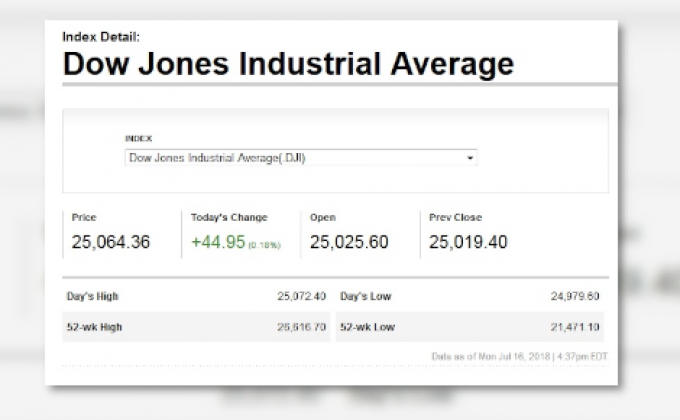Click the Day's Low value 24,979.60
The height and width of the screenshot is (420, 680).
pos(574,297)
